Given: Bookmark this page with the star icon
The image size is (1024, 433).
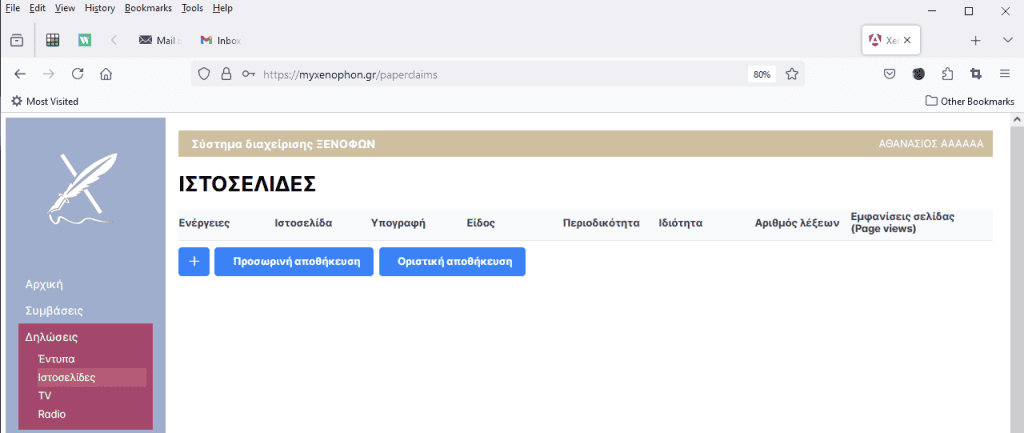Looking at the screenshot, I should pyautogui.click(x=791, y=73).
